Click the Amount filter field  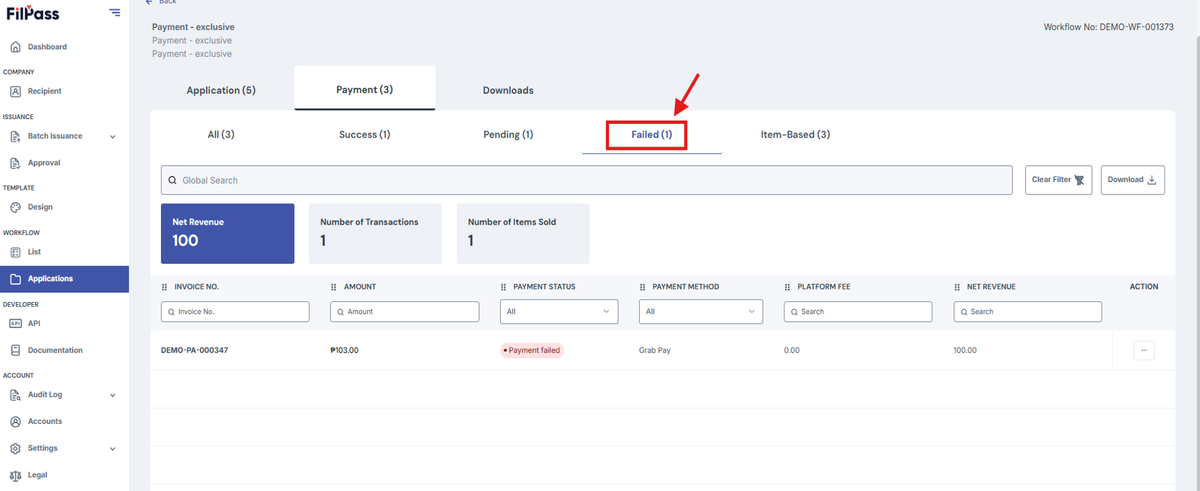(x=405, y=311)
